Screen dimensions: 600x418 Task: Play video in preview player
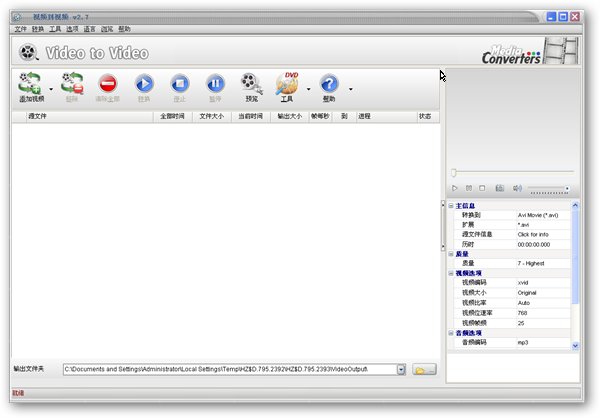(x=455, y=188)
